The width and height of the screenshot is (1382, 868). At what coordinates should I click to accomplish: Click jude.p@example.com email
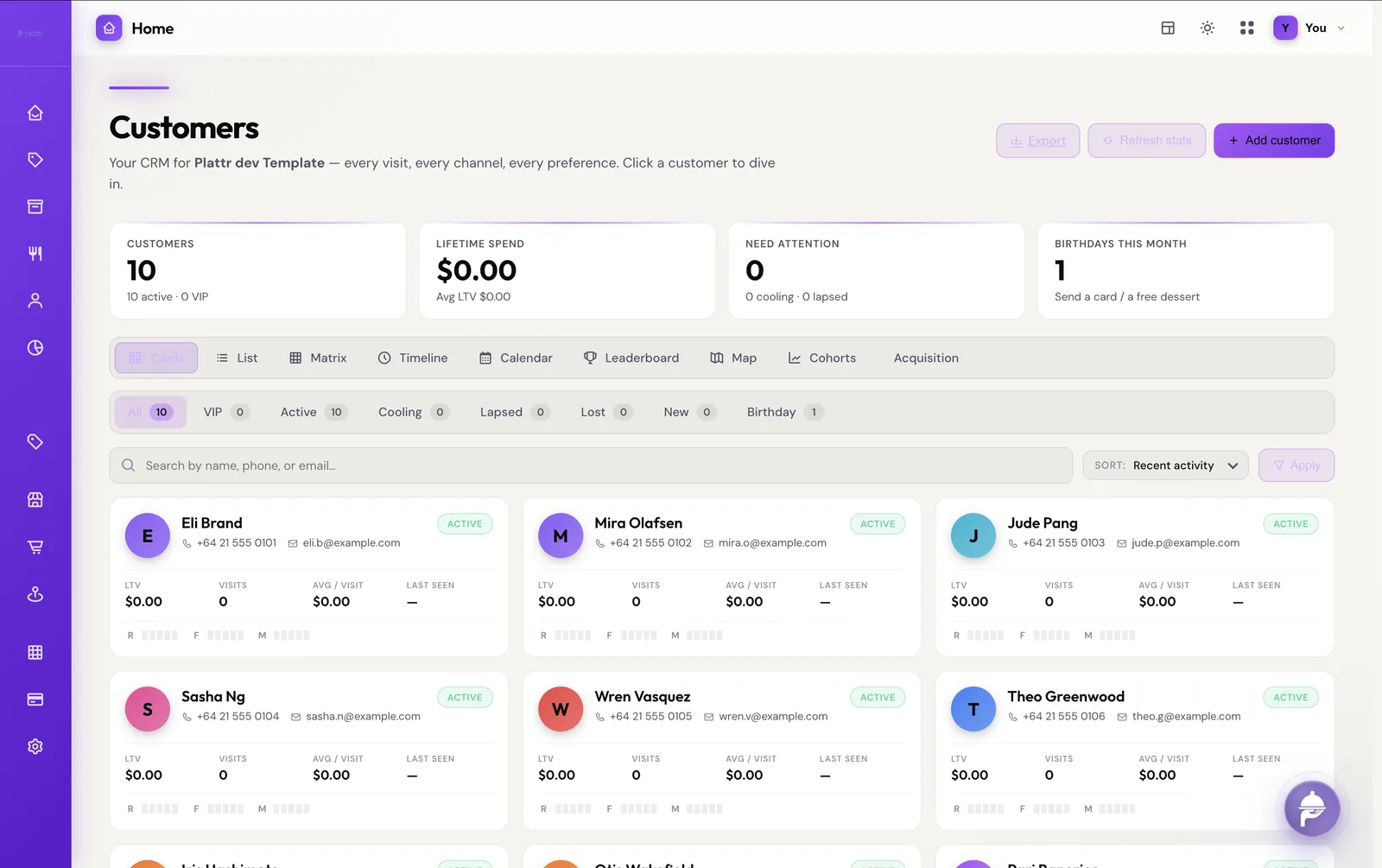tap(1185, 543)
